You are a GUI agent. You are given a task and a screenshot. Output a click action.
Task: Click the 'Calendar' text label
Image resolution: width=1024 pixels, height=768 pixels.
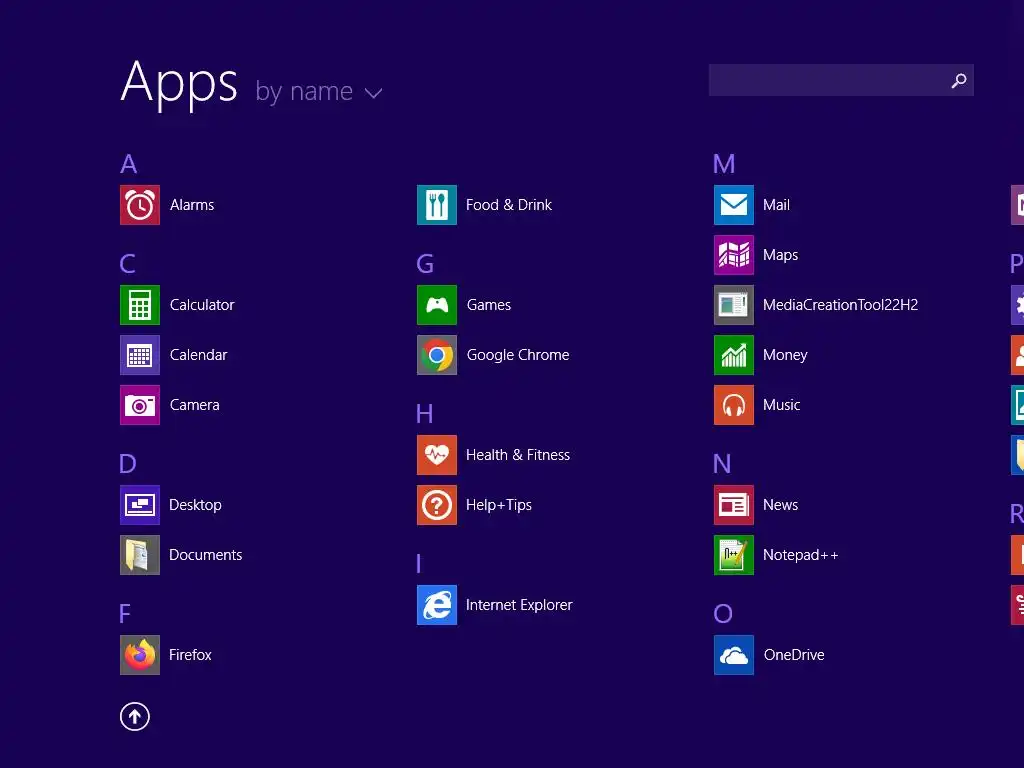click(x=199, y=355)
